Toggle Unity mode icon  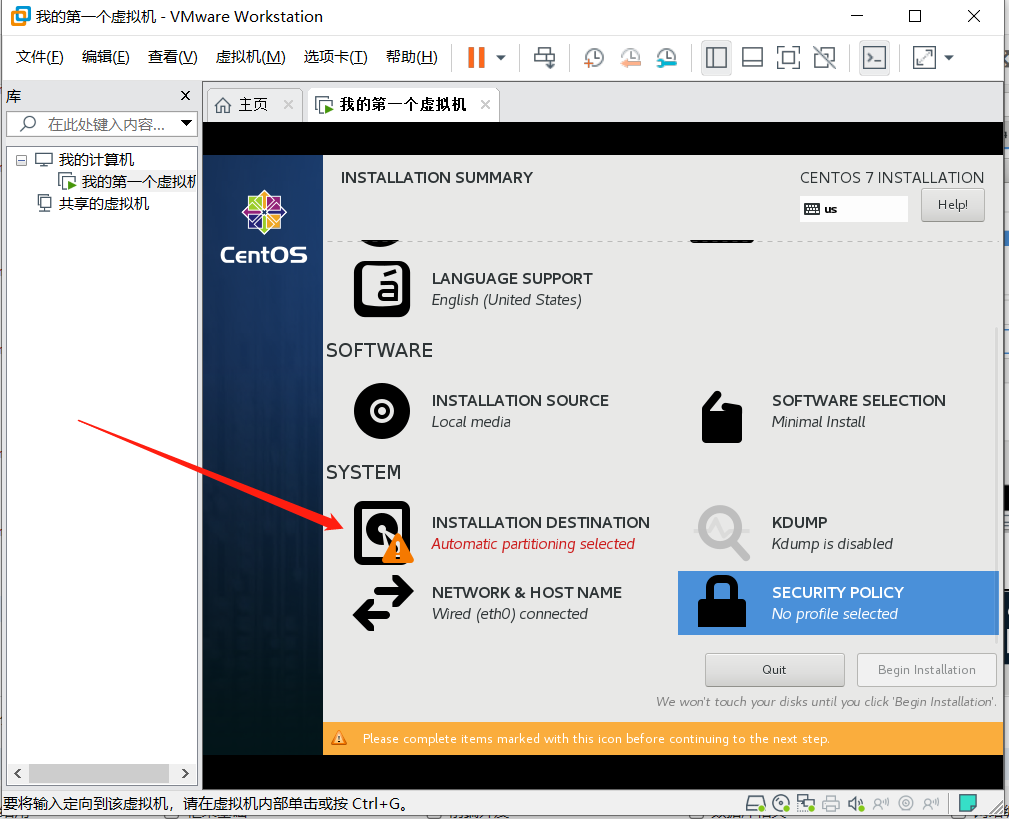(x=824, y=57)
